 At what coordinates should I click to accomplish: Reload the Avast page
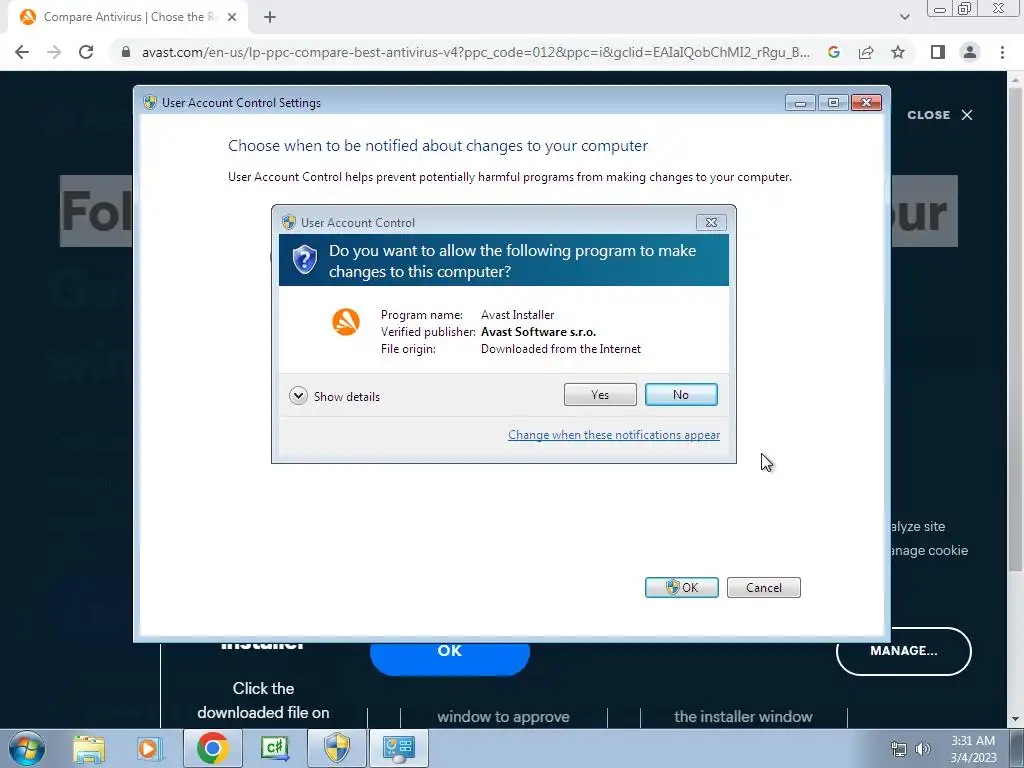point(86,52)
